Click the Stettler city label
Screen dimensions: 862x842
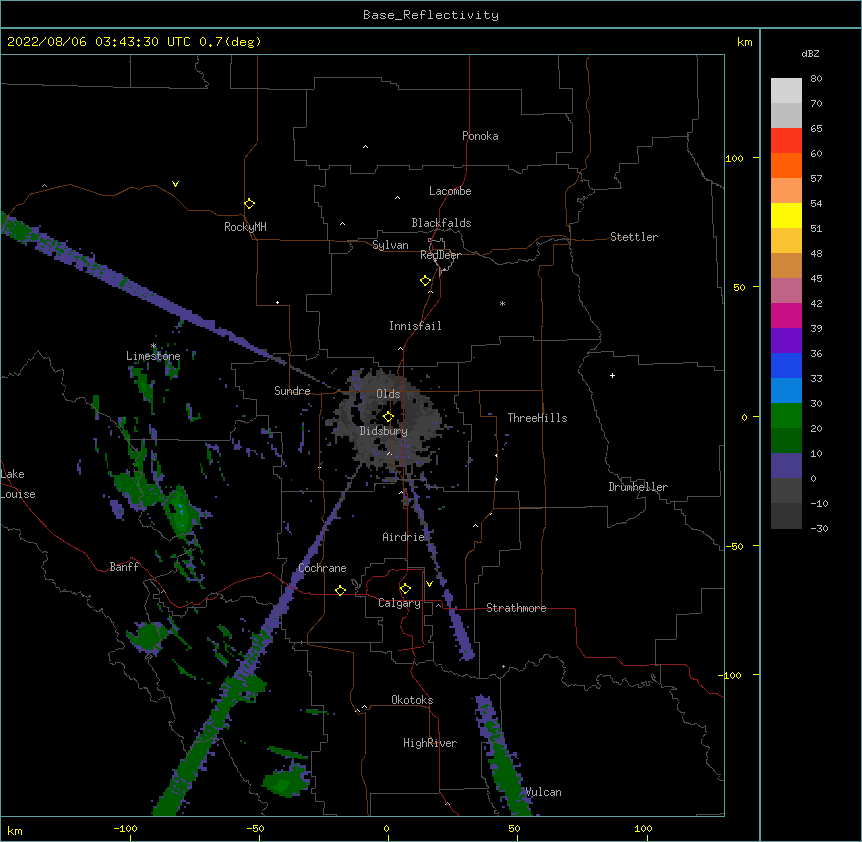[633, 237]
